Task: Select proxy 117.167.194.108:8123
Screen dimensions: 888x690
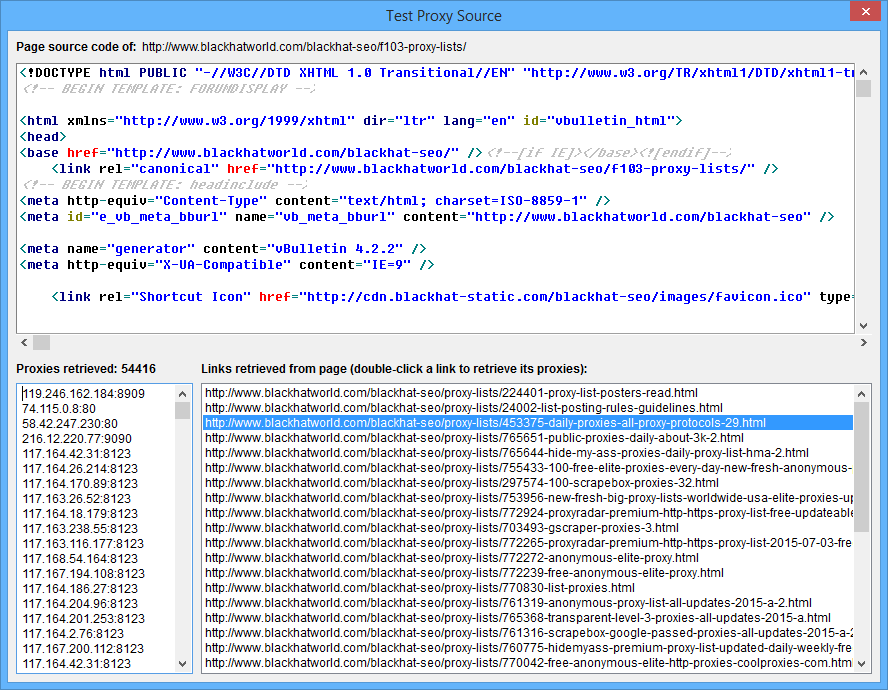Action: [83, 574]
